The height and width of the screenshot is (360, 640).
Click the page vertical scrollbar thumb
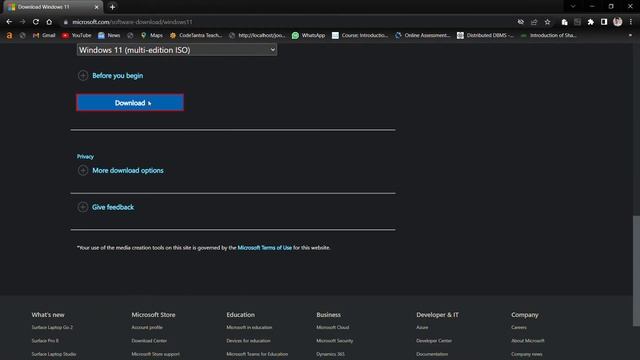[636, 271]
